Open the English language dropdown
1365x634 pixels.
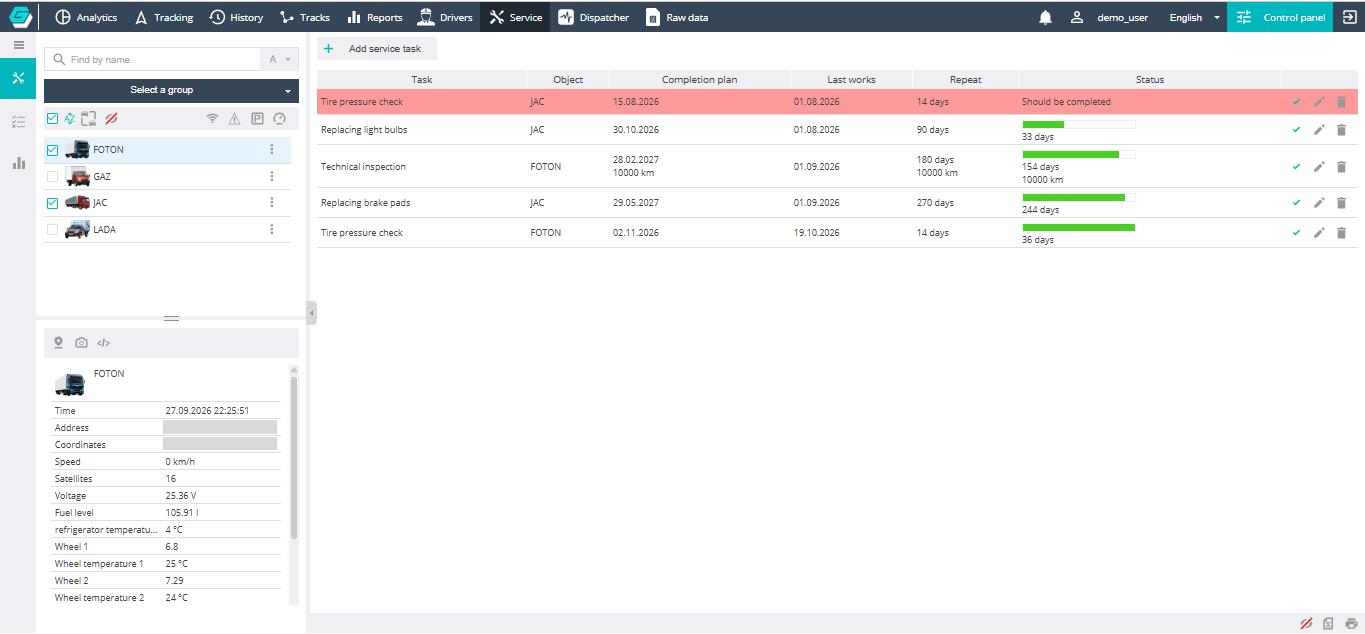pos(1195,17)
